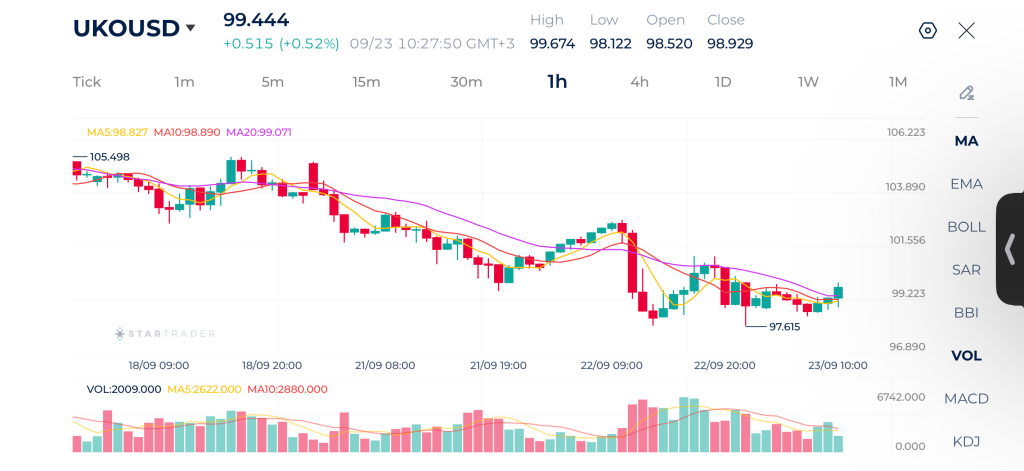Toggle the VOL sub-indicator
The width and height of the screenshot is (1024, 471).
pyautogui.click(x=967, y=356)
